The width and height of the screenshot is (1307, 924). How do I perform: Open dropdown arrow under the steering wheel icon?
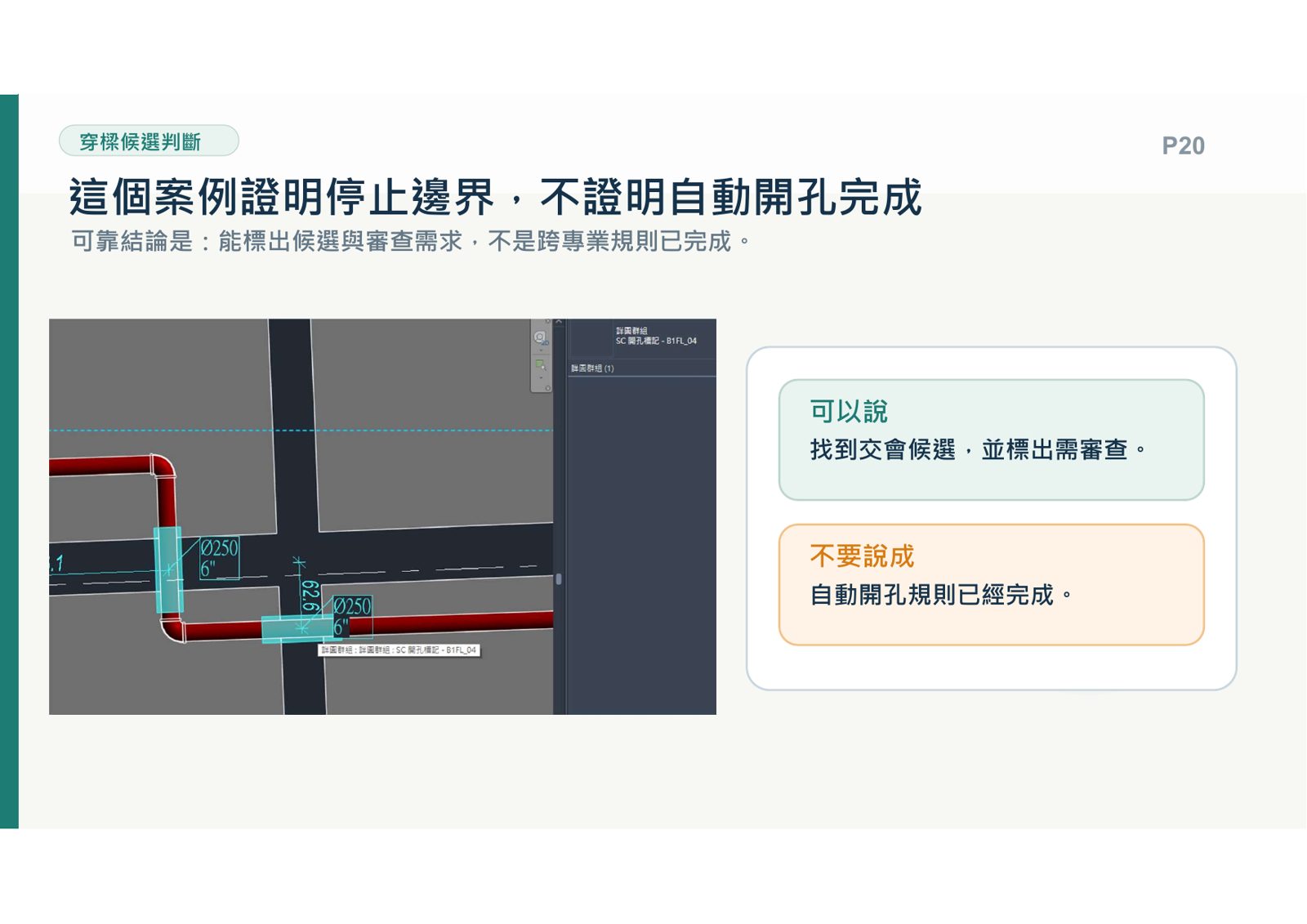point(540,350)
